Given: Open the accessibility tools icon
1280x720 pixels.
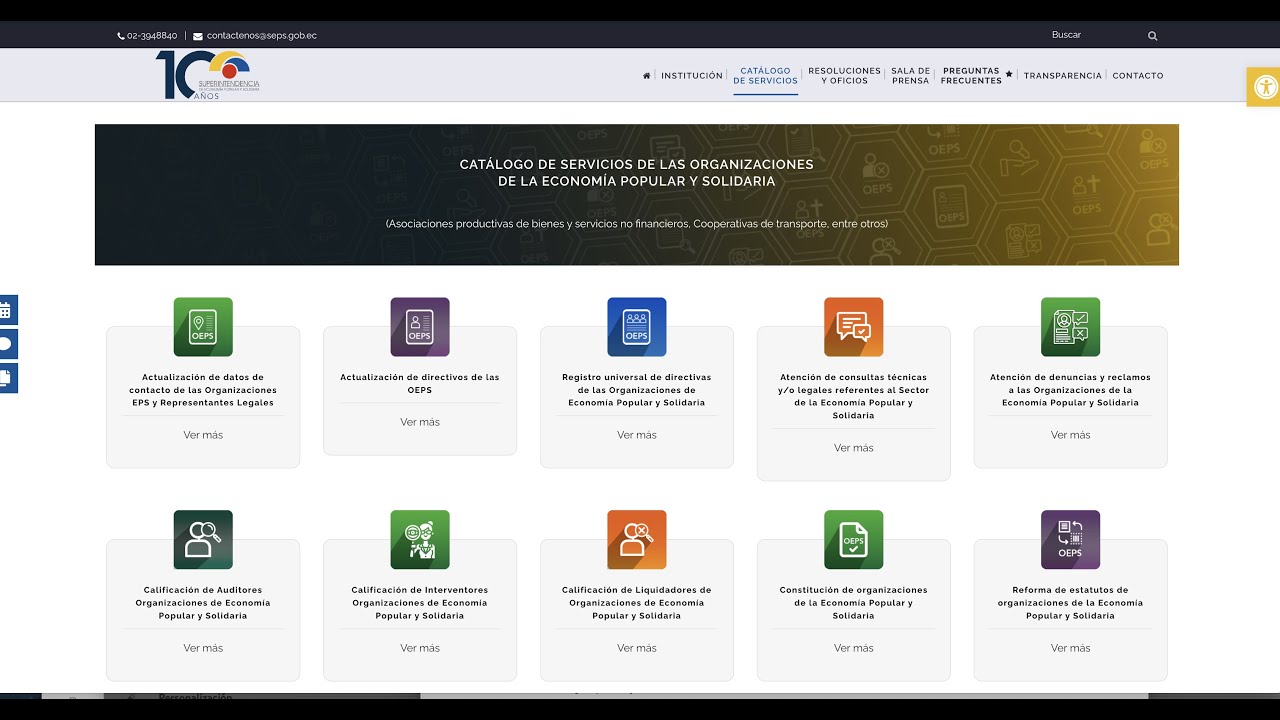Looking at the screenshot, I should coord(1265,87).
